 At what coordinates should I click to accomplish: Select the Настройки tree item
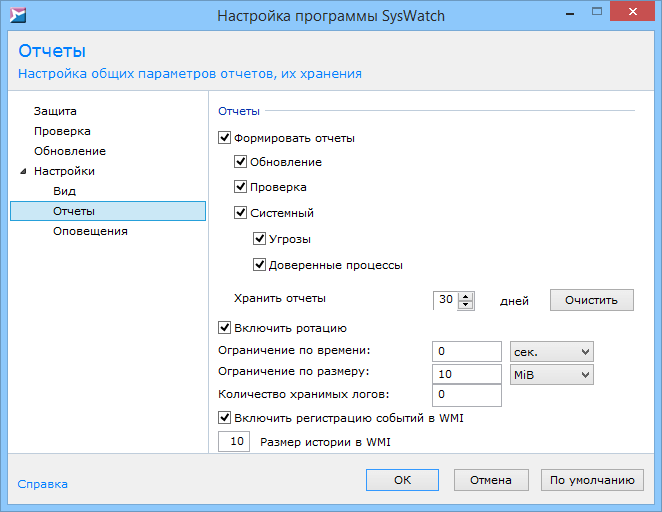(64, 171)
